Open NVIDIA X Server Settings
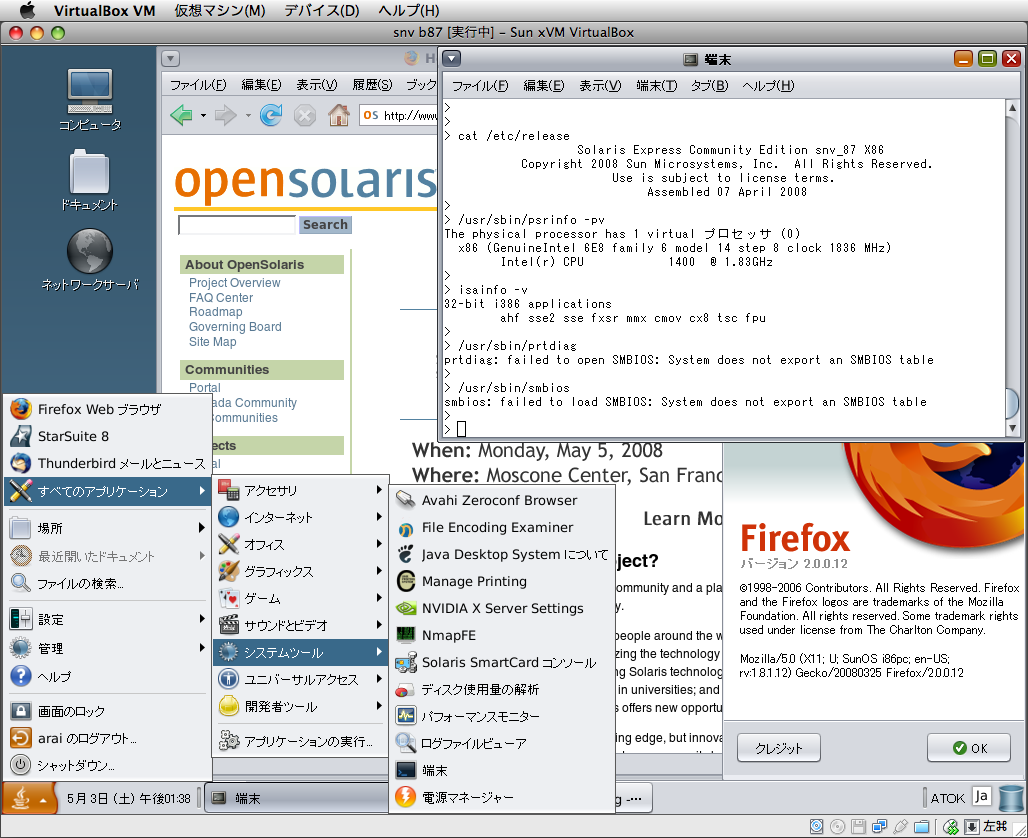1028x838 pixels. [x=502, y=608]
